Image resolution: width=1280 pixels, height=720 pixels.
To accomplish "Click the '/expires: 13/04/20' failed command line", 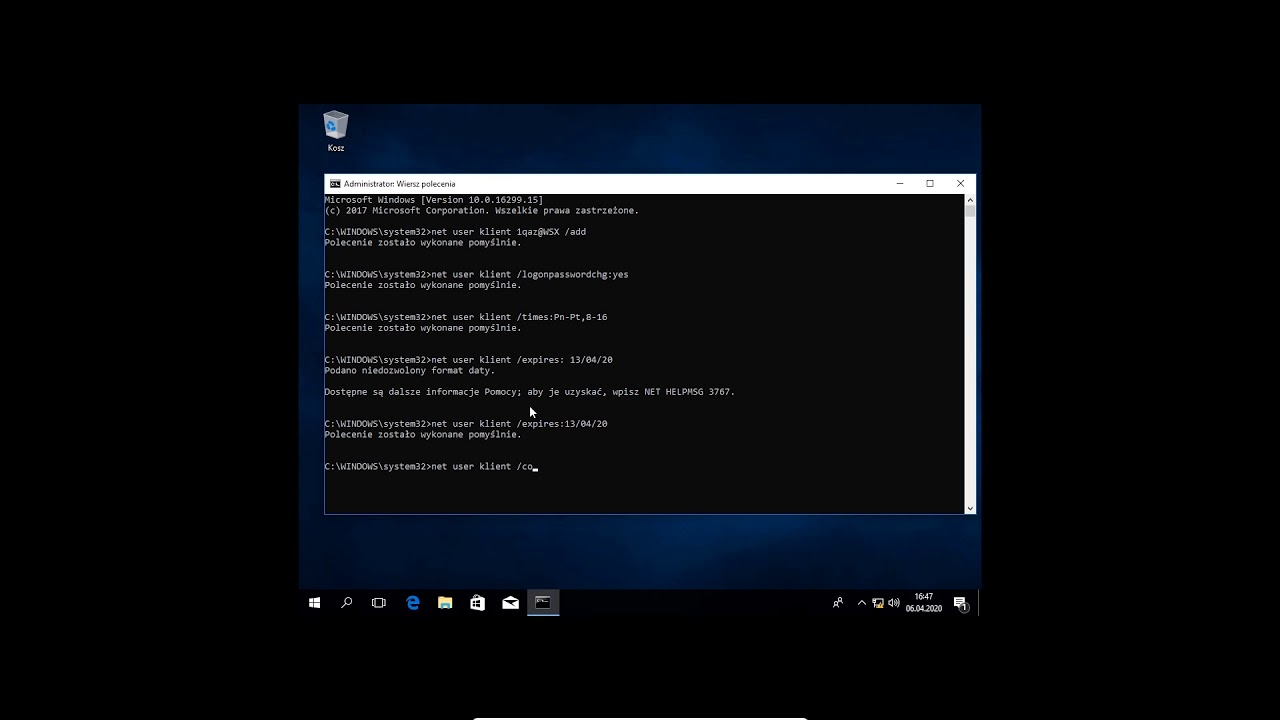I will point(468,360).
